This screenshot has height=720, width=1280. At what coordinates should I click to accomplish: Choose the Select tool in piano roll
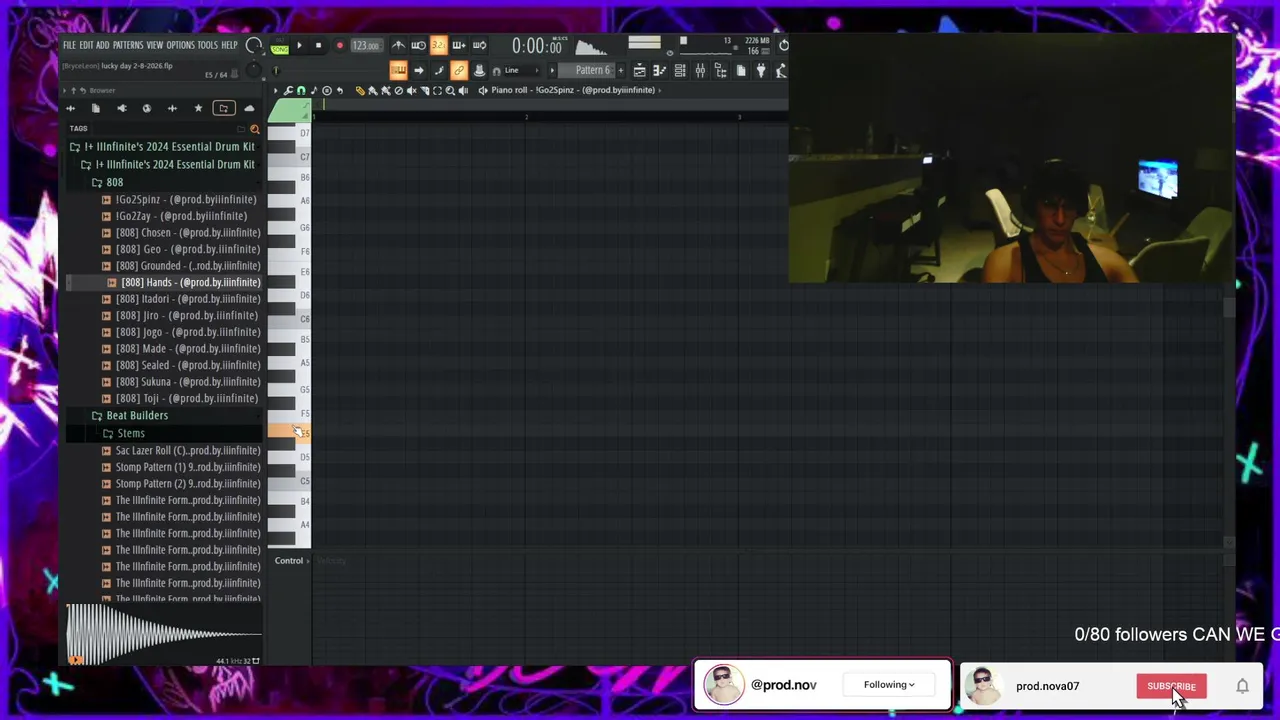coord(437,91)
